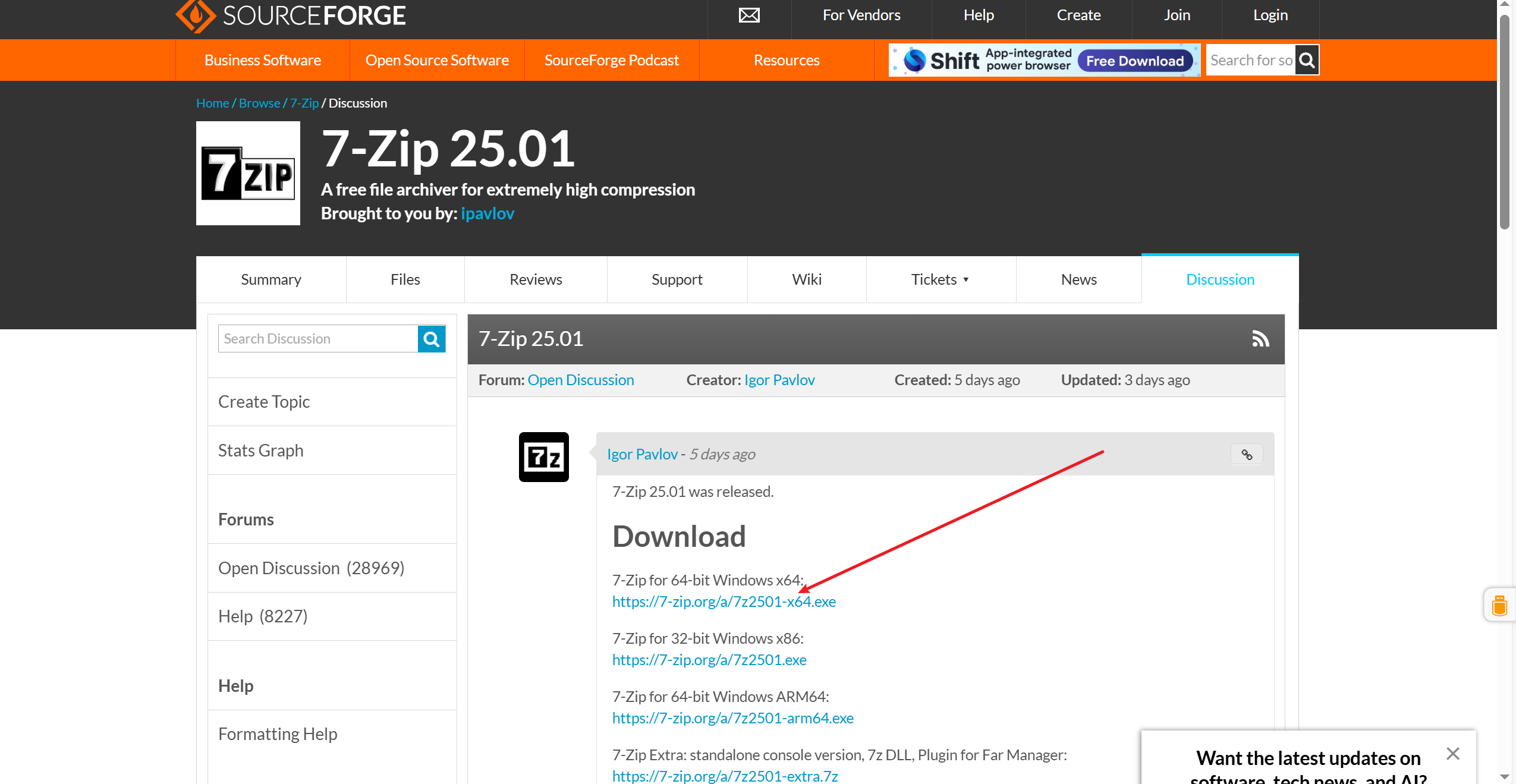This screenshot has height=784, width=1516.
Task: Open Formatting Help in sidebar
Action: (x=332, y=734)
